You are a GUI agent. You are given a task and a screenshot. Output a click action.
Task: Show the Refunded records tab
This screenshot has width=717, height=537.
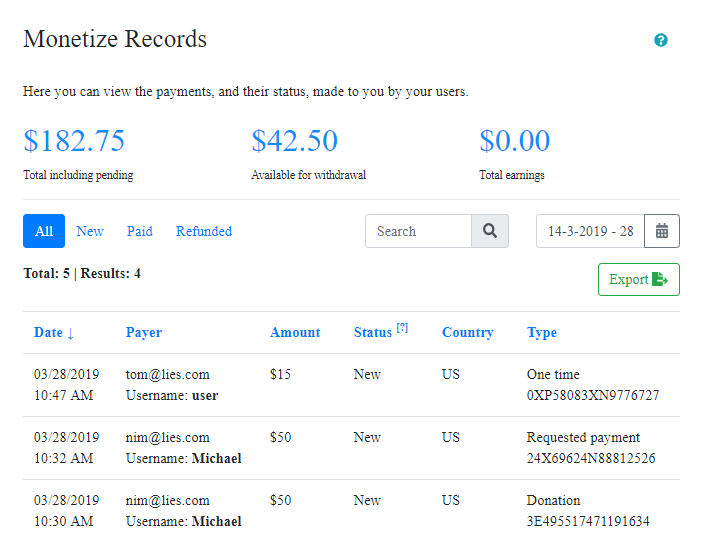point(204,231)
